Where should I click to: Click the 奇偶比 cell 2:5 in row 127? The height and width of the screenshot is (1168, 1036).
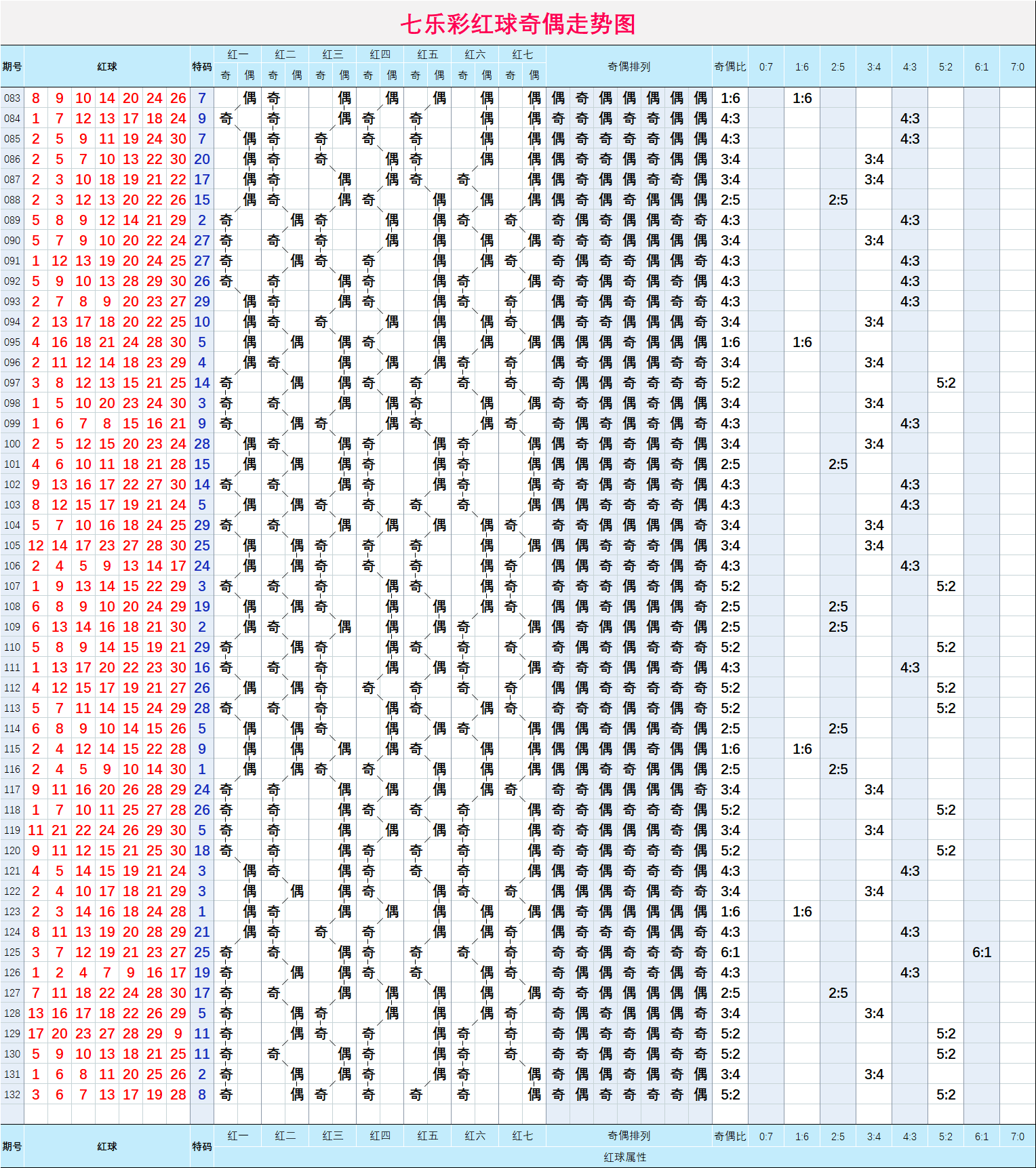click(x=730, y=993)
